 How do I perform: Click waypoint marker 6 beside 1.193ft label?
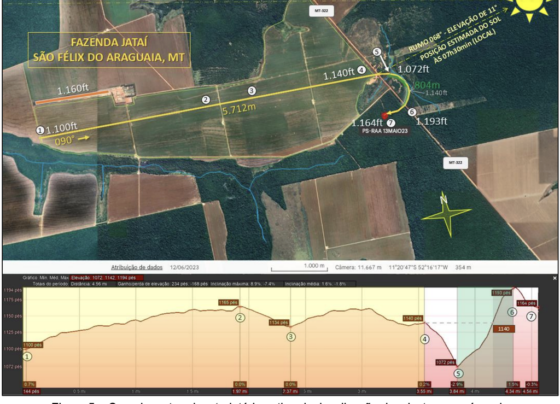pyautogui.click(x=412, y=112)
